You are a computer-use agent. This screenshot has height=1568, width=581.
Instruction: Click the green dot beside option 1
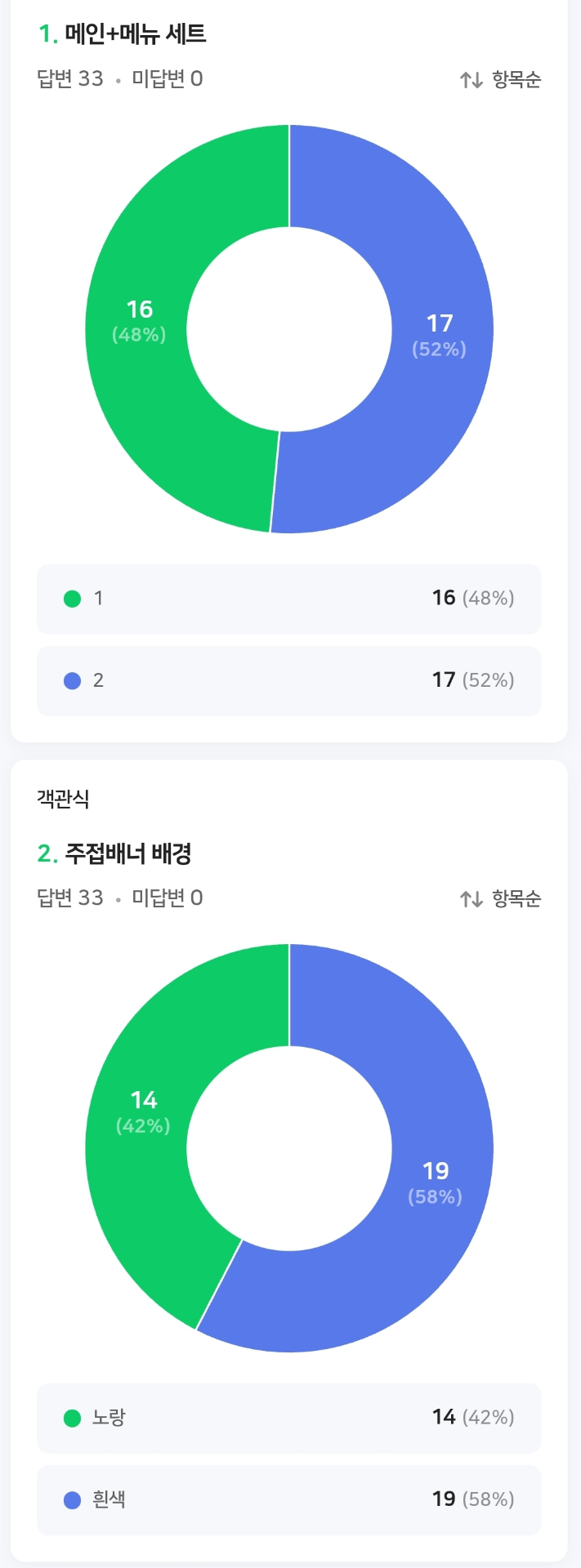[x=72, y=599]
